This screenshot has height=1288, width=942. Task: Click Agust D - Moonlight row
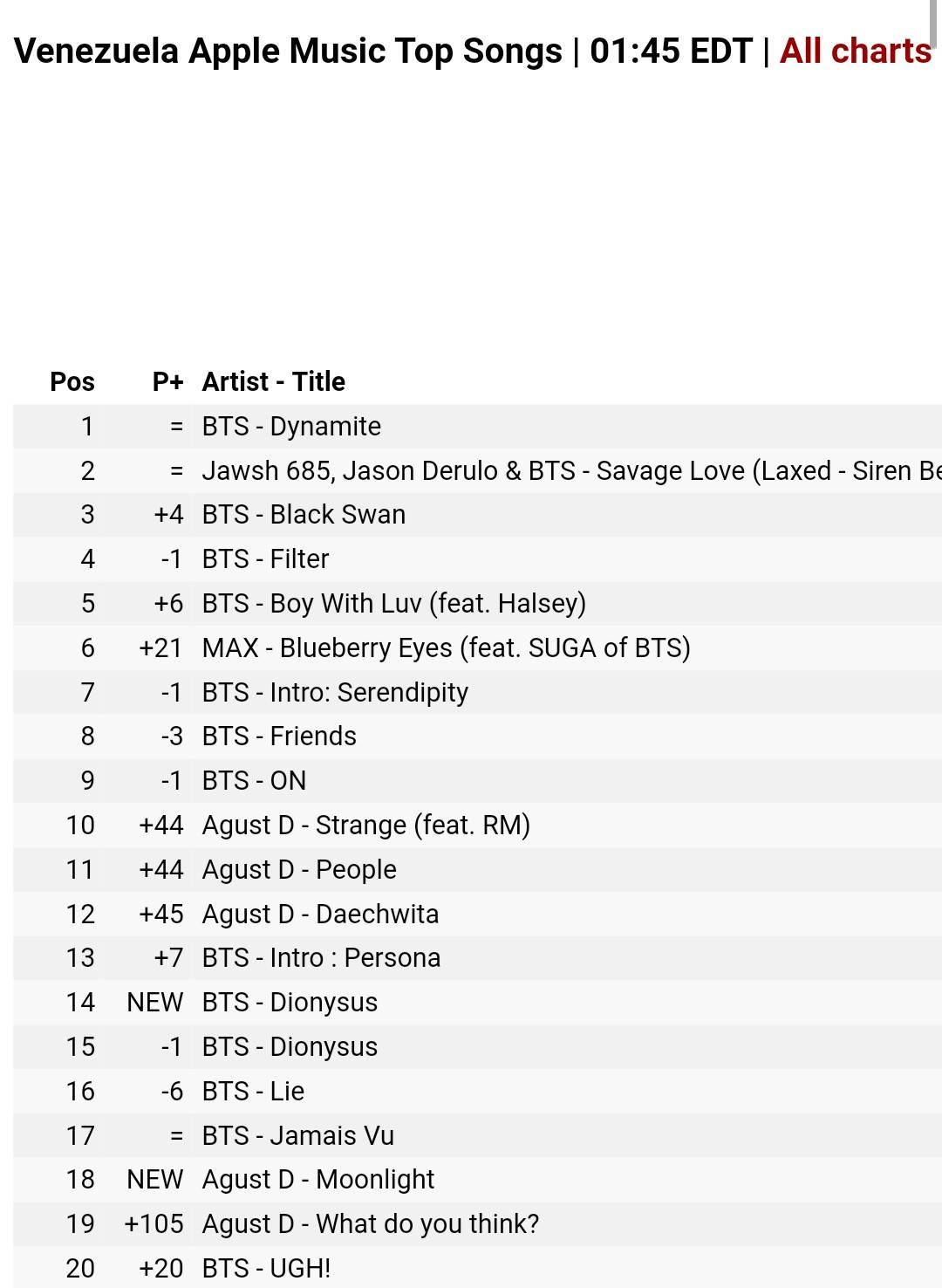tap(477, 1180)
